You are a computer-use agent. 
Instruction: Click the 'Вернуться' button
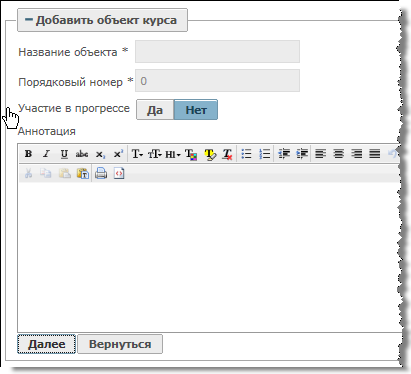120,344
